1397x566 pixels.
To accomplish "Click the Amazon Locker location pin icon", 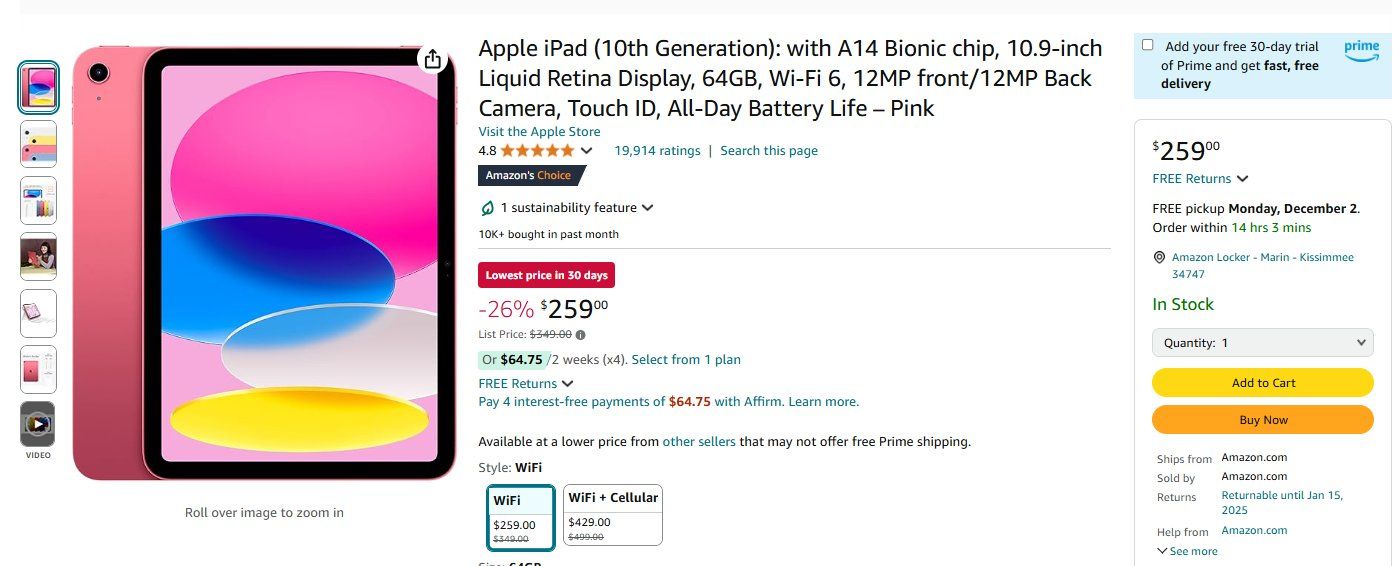I will (1159, 258).
